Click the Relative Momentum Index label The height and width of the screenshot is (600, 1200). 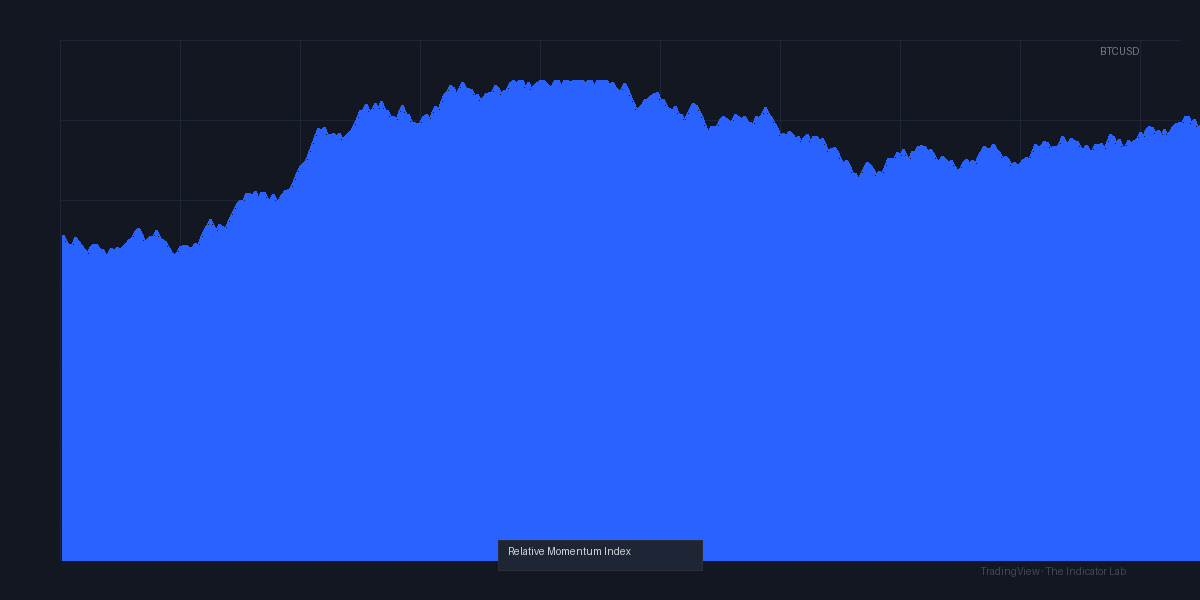[x=569, y=552]
